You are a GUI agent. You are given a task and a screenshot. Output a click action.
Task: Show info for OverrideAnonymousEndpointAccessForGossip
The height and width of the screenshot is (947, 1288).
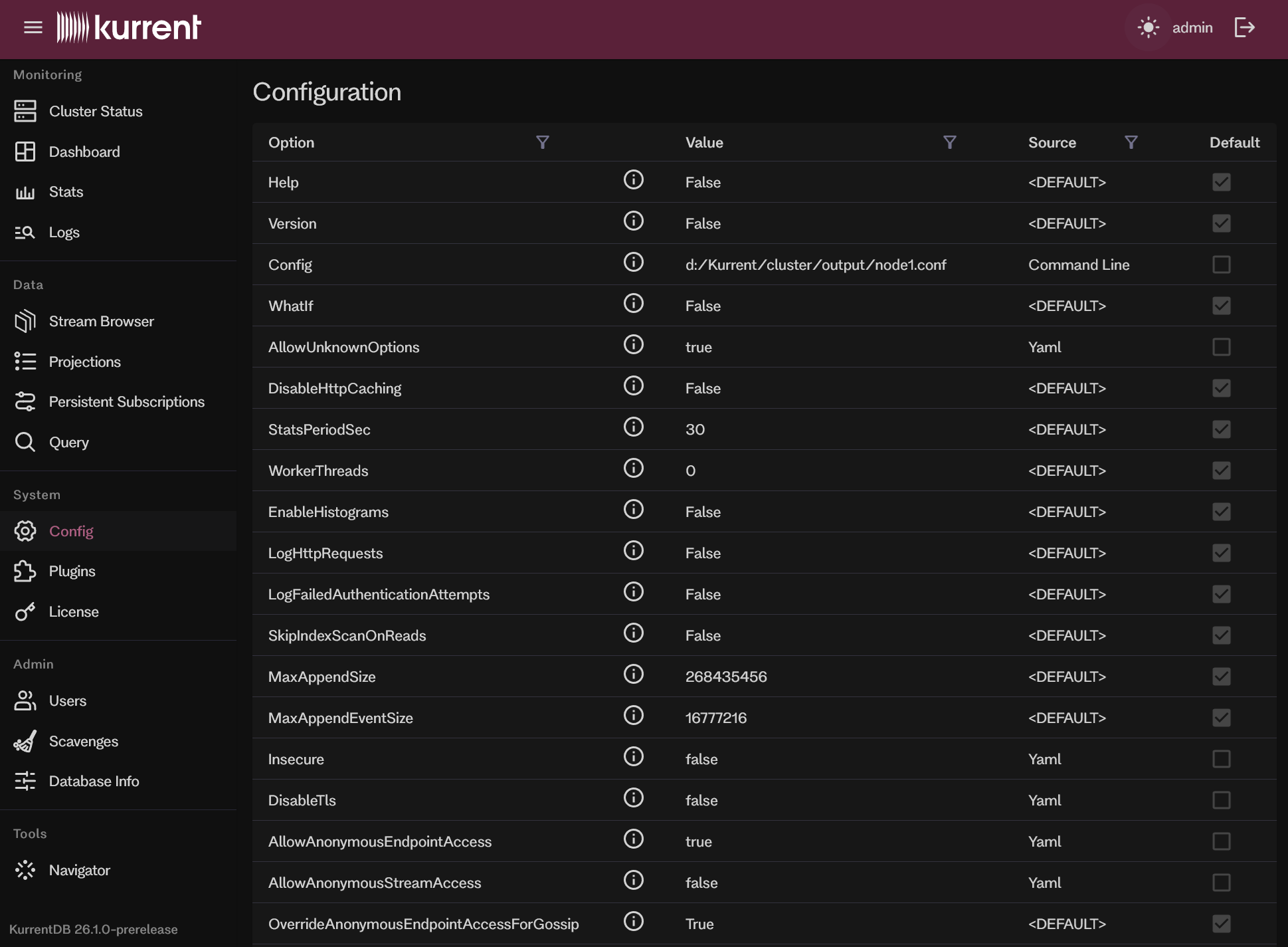point(634,921)
